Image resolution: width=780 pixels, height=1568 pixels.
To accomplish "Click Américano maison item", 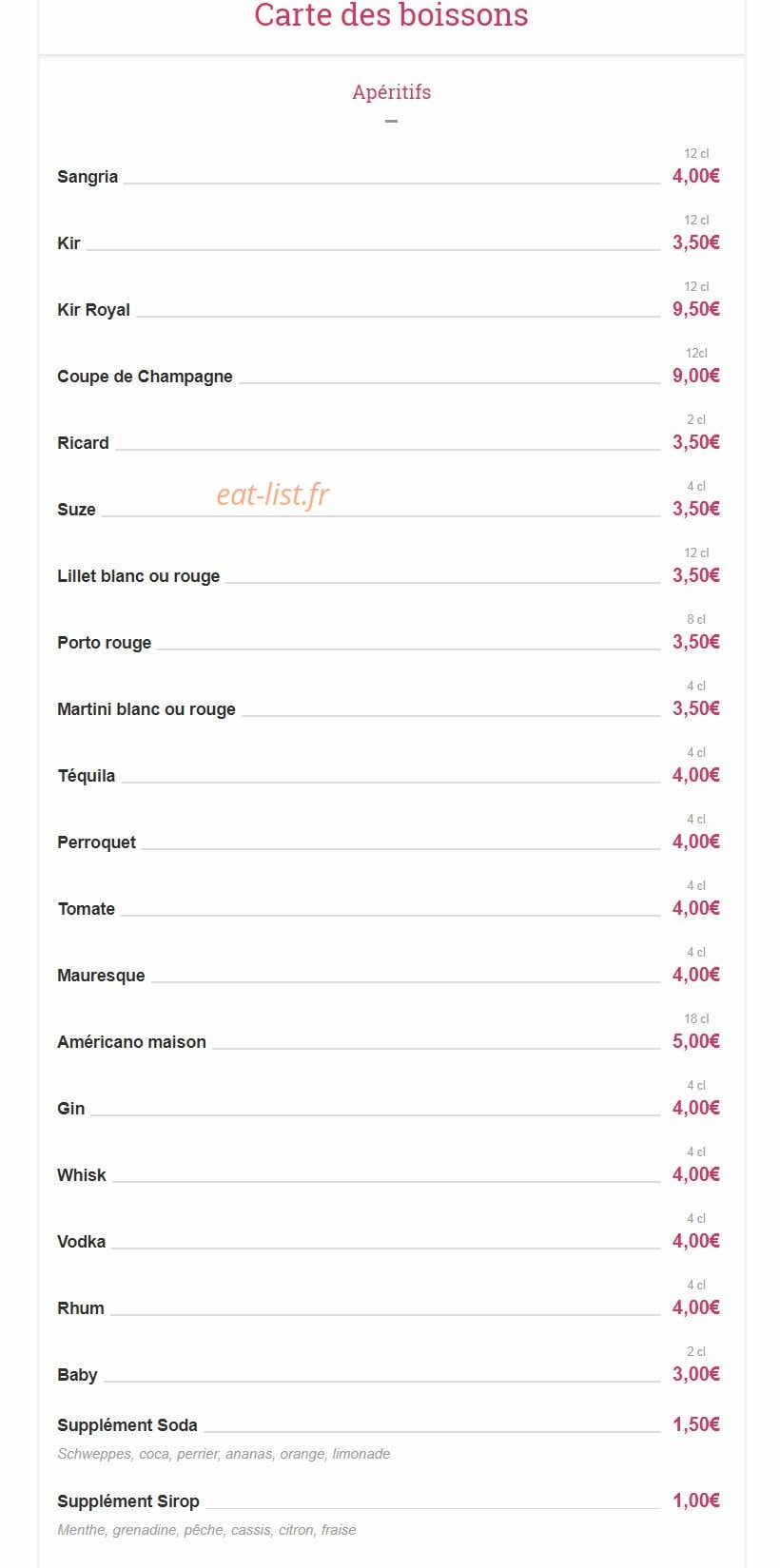I will [x=131, y=1042].
